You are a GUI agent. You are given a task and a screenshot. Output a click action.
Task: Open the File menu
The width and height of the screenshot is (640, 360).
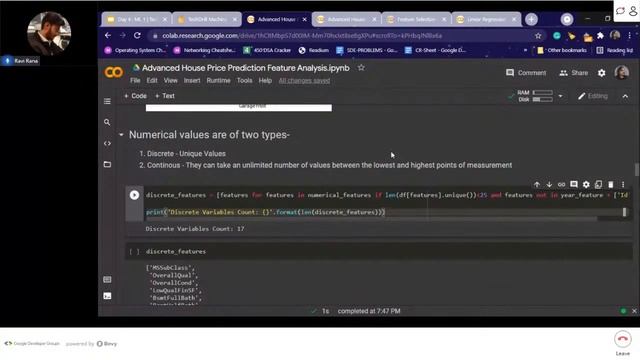pos(135,80)
